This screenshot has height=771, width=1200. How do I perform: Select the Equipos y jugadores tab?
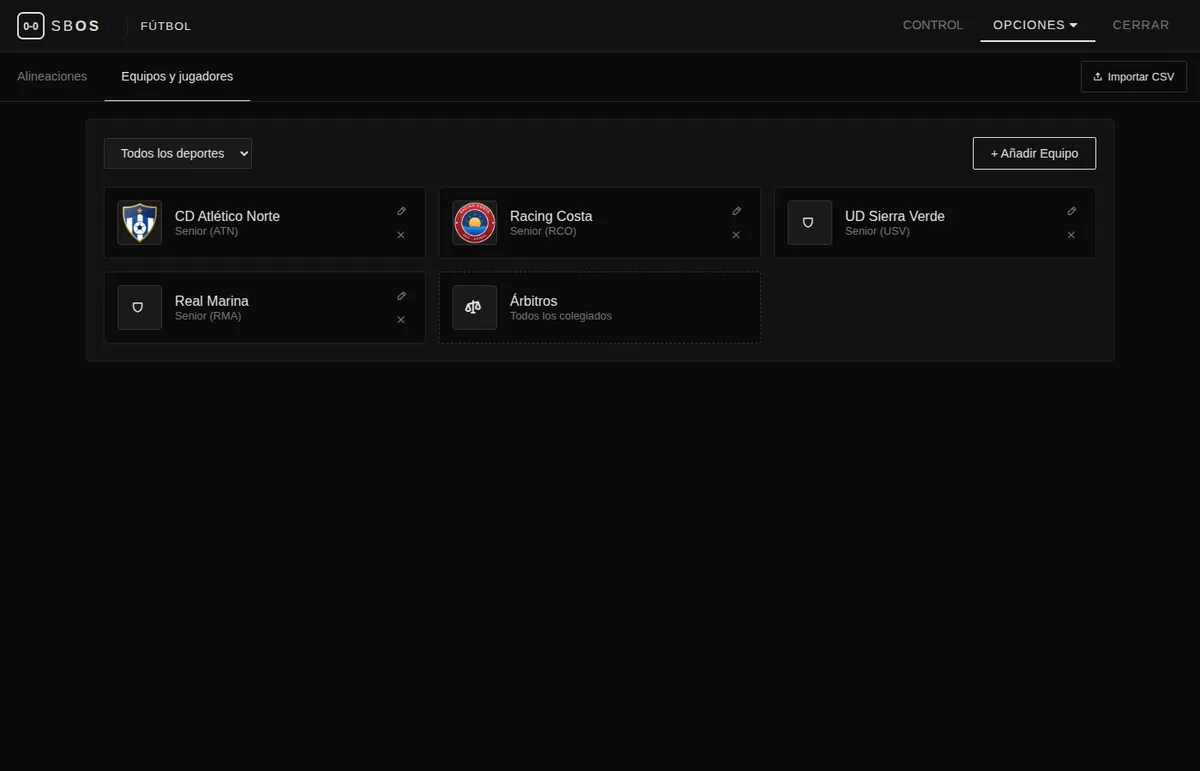[x=177, y=76]
